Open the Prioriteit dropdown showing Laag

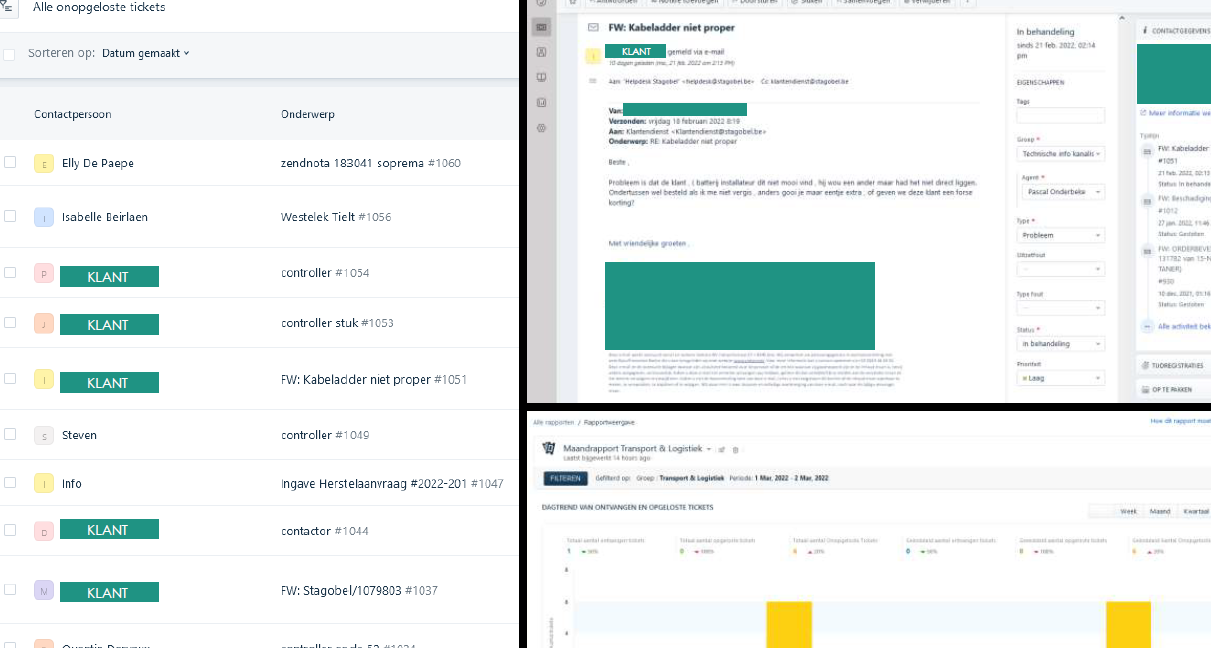(x=1060, y=379)
